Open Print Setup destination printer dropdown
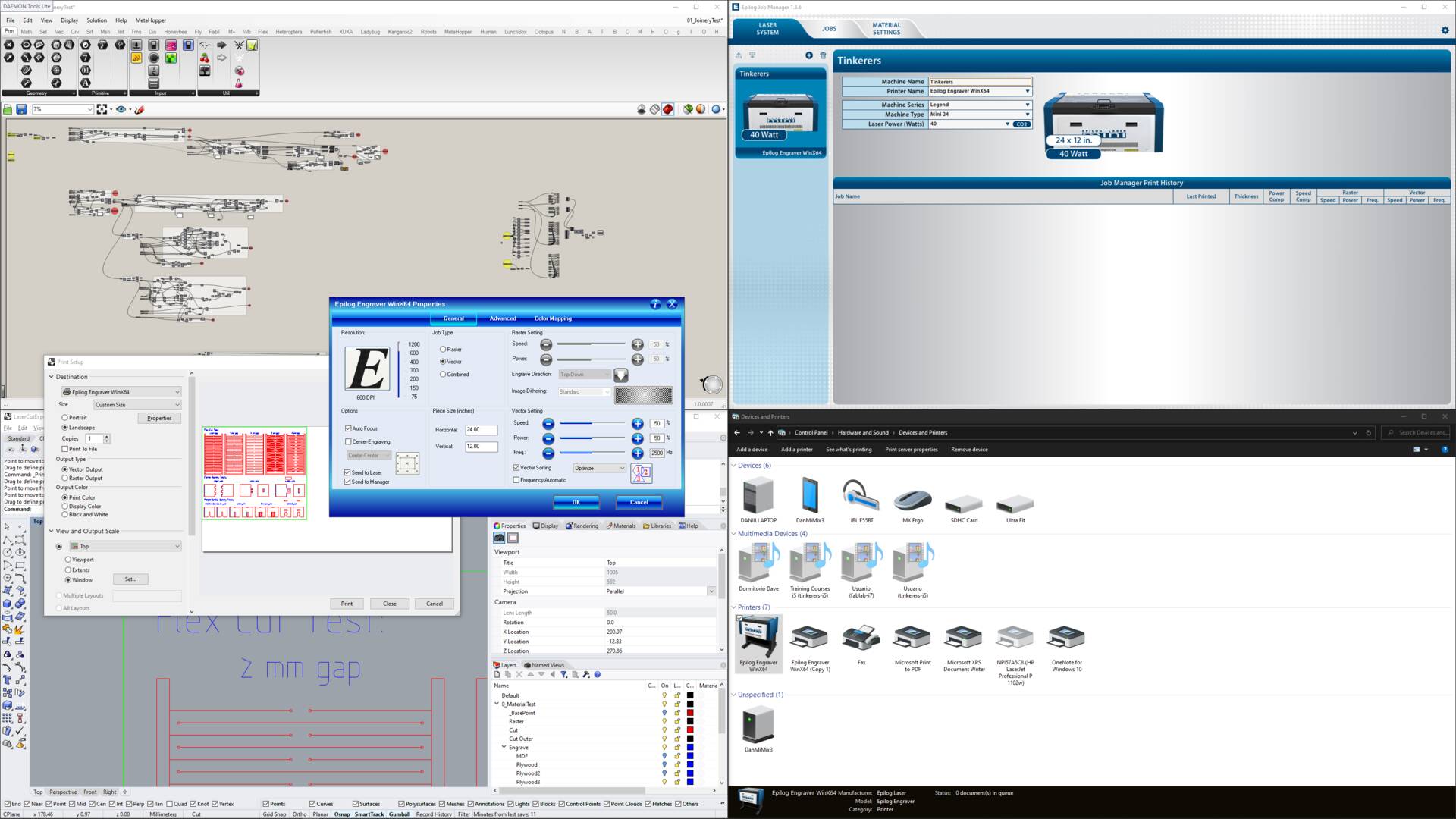Image resolution: width=1456 pixels, height=819 pixels. (x=121, y=392)
